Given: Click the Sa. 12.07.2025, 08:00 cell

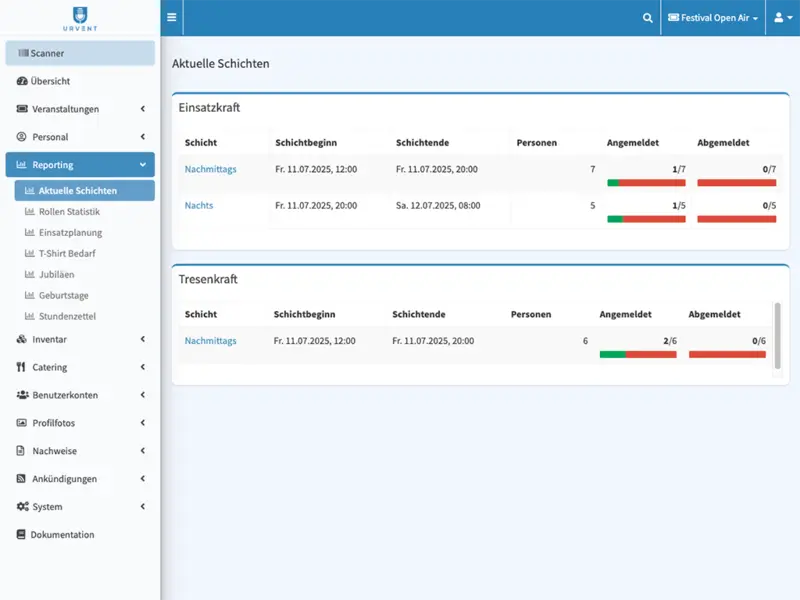Looking at the screenshot, I should click(438, 205).
